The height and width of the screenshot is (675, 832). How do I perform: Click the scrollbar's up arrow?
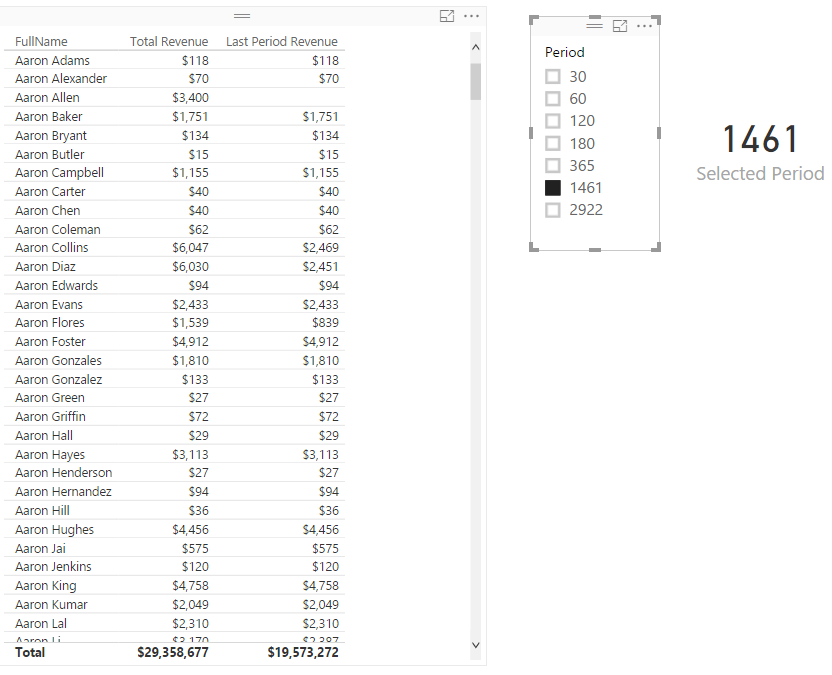476,45
